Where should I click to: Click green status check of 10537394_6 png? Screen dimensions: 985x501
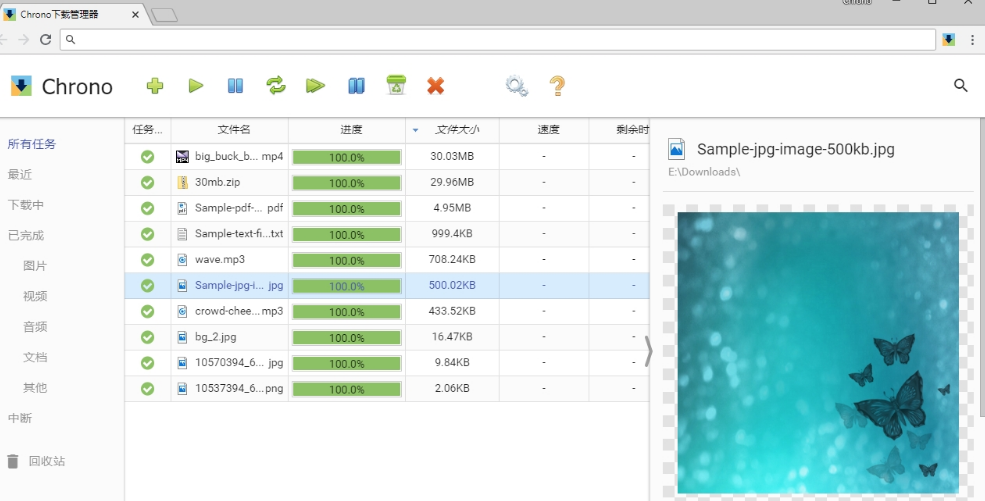pyautogui.click(x=148, y=389)
